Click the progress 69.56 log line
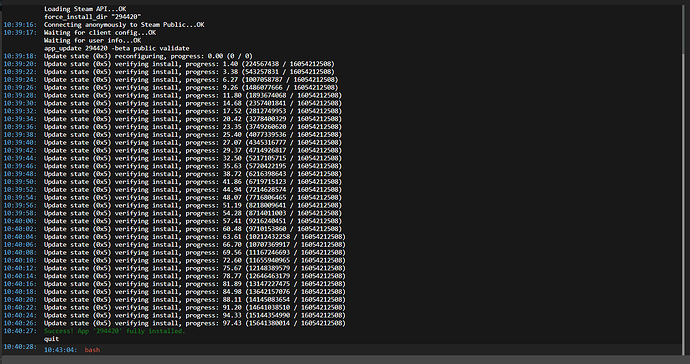Screen dimensions: 690x364 [x=195, y=253]
